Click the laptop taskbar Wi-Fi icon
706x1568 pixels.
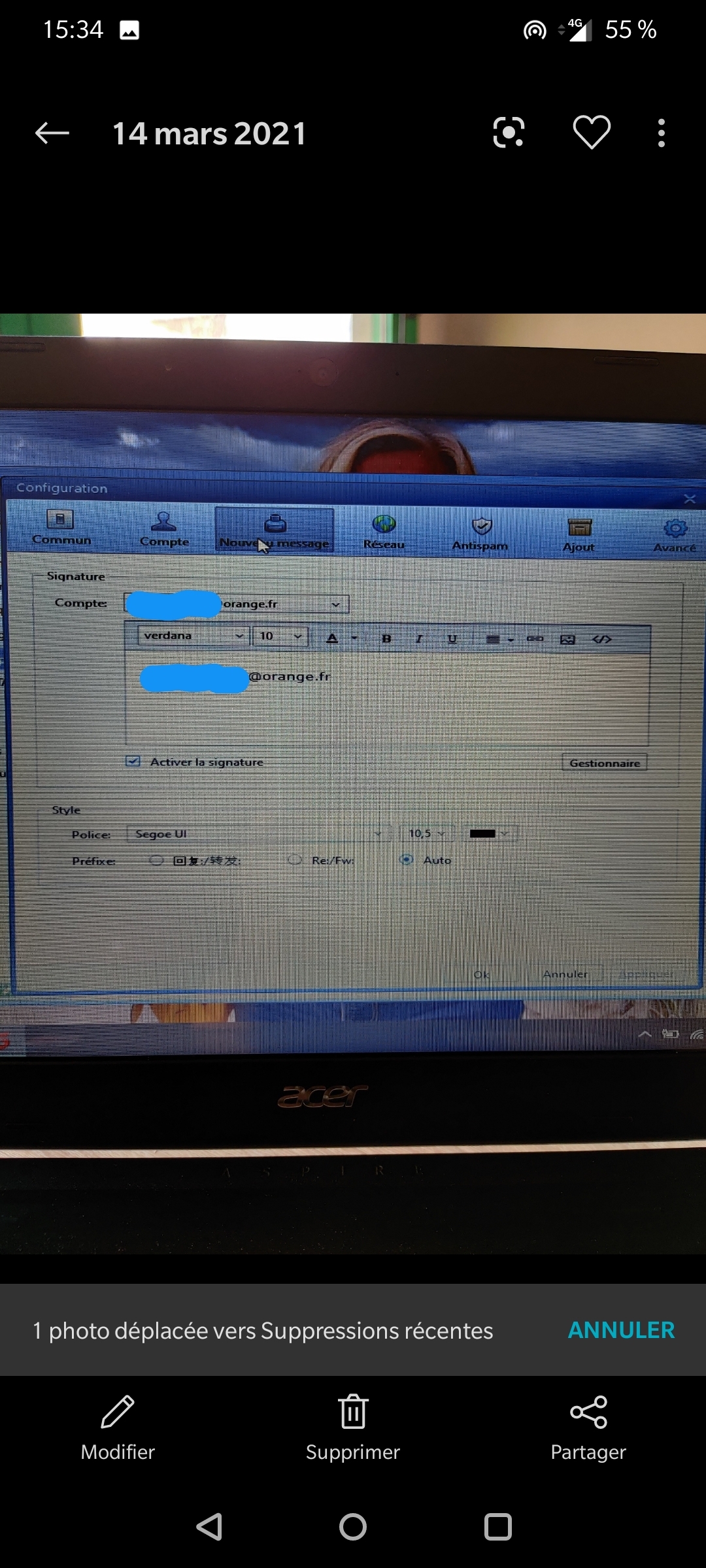pyautogui.click(x=698, y=1034)
